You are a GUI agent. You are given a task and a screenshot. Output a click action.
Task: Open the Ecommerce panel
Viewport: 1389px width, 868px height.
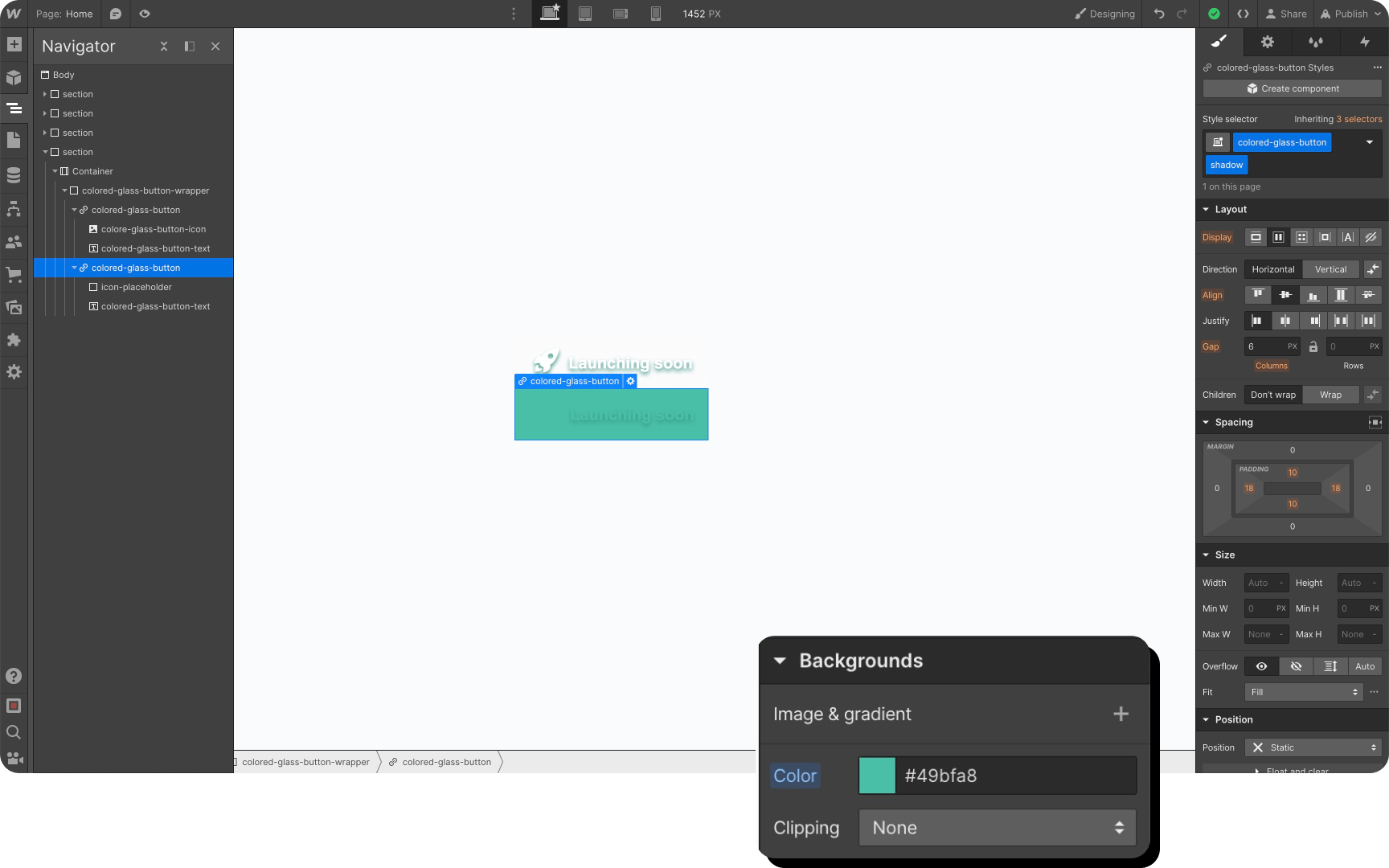click(x=14, y=275)
